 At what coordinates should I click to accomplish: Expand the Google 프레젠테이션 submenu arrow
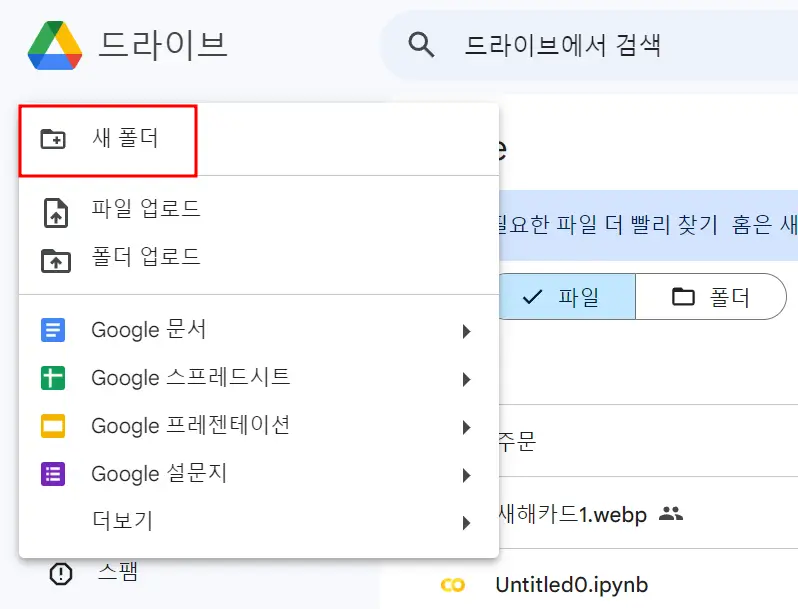[466, 427]
